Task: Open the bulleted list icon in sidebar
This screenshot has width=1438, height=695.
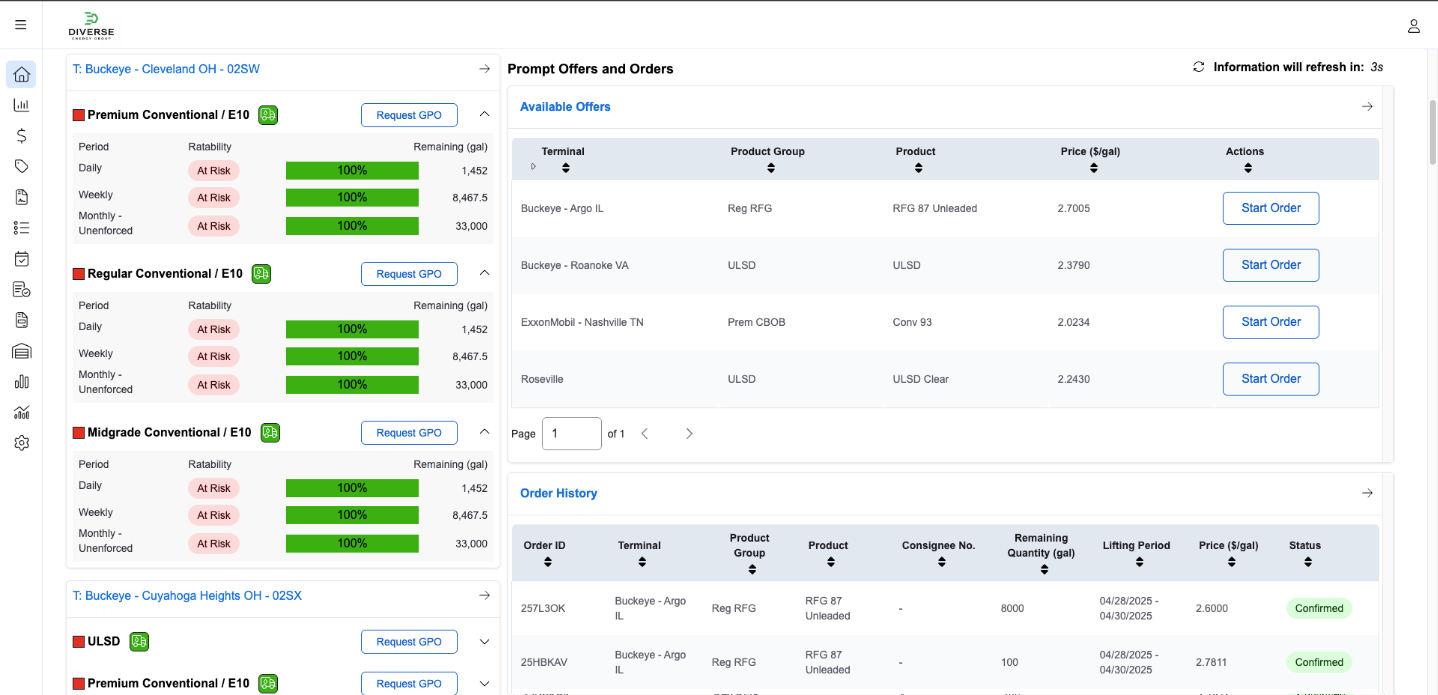Action: (x=21, y=228)
